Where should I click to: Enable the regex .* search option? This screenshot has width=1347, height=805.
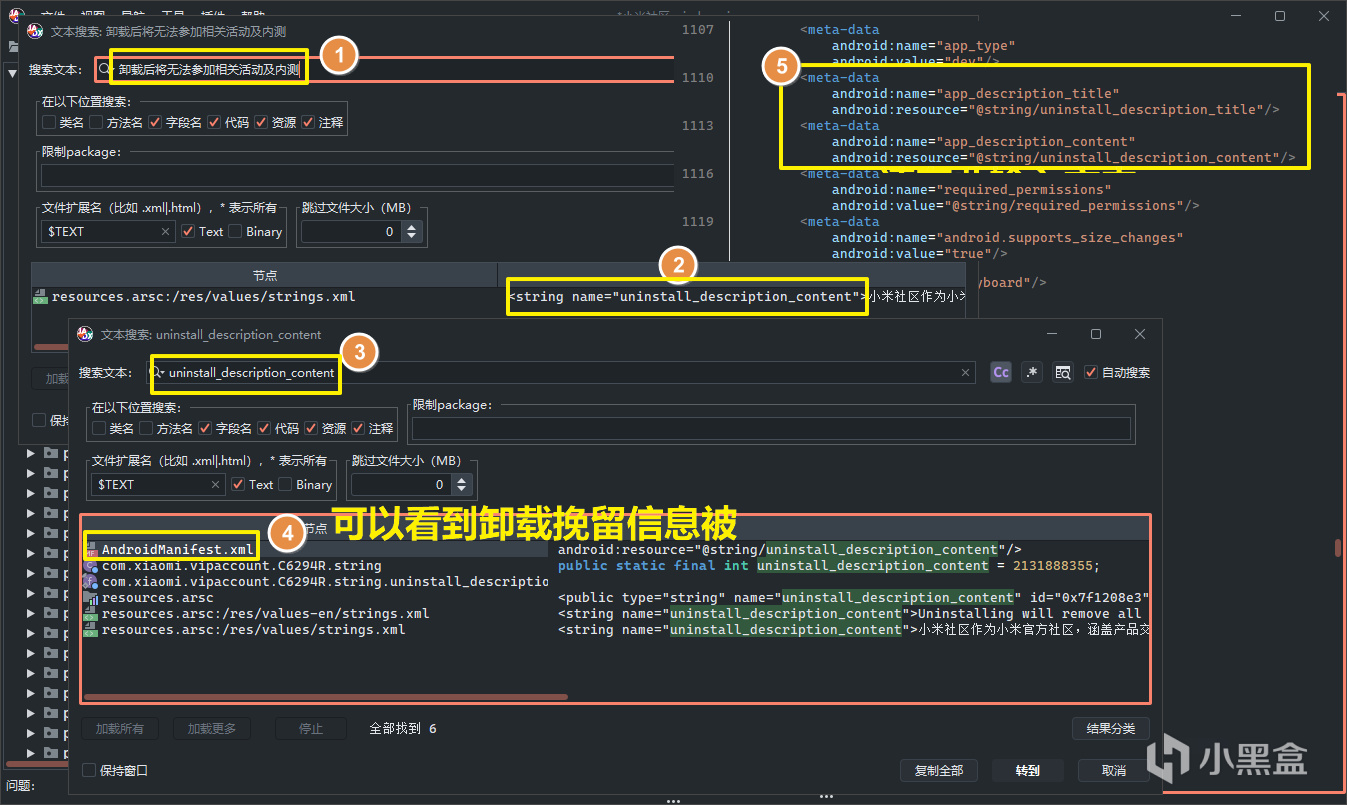click(1032, 372)
